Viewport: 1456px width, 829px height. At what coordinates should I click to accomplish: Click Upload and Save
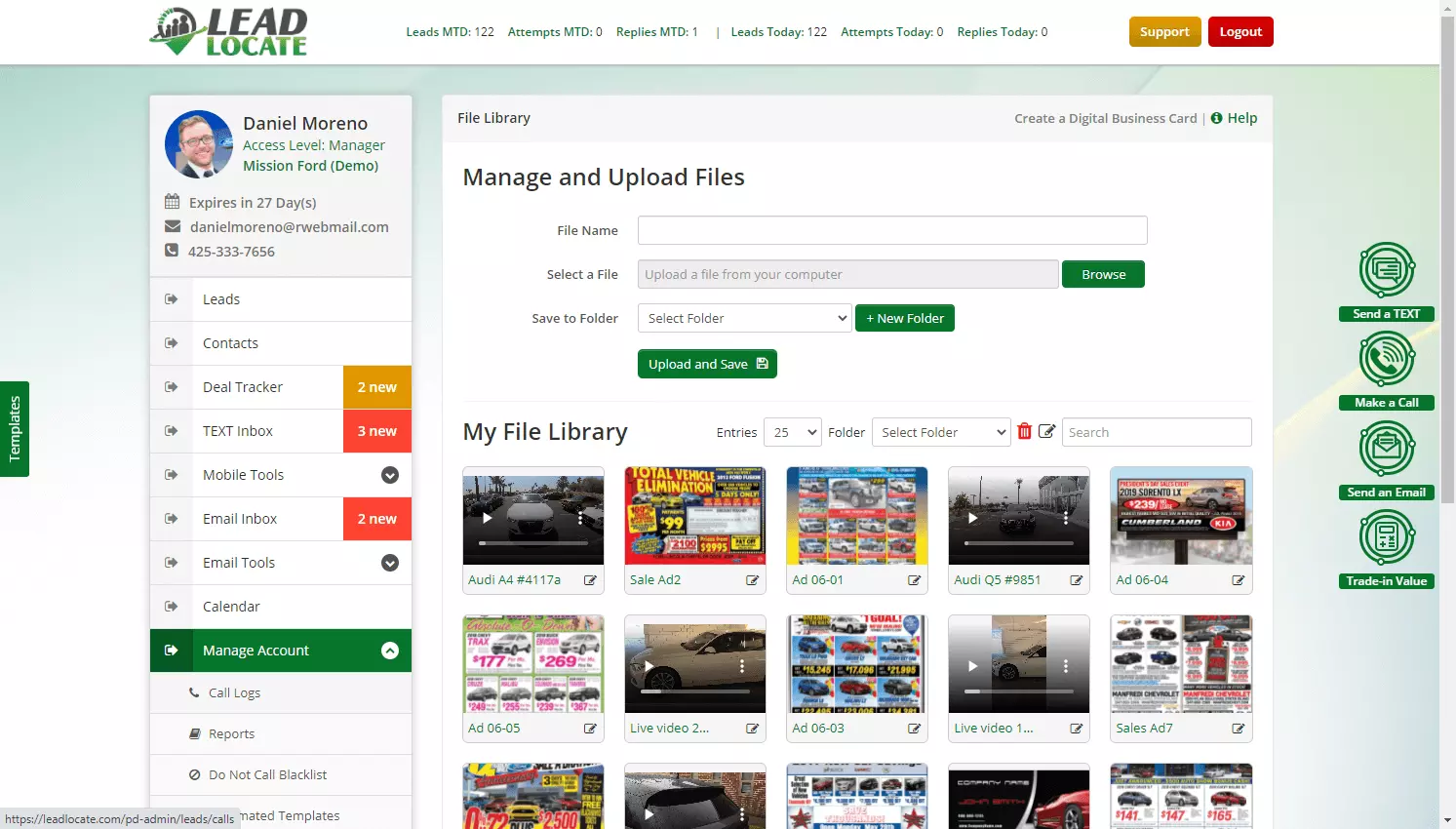(x=707, y=364)
